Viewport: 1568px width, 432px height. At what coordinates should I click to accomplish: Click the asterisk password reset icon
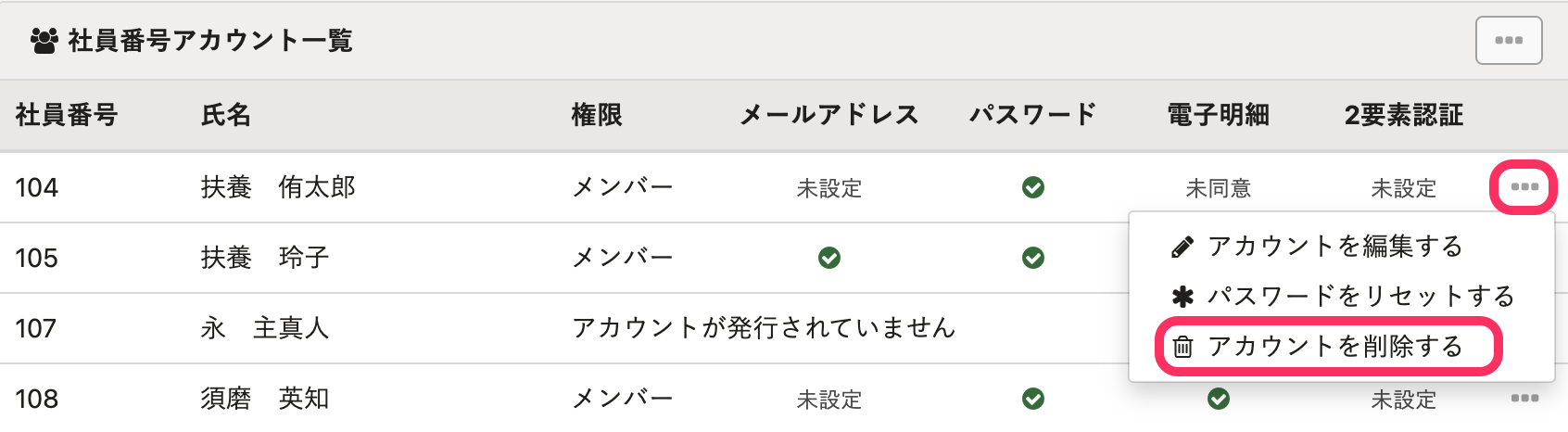tap(1182, 298)
